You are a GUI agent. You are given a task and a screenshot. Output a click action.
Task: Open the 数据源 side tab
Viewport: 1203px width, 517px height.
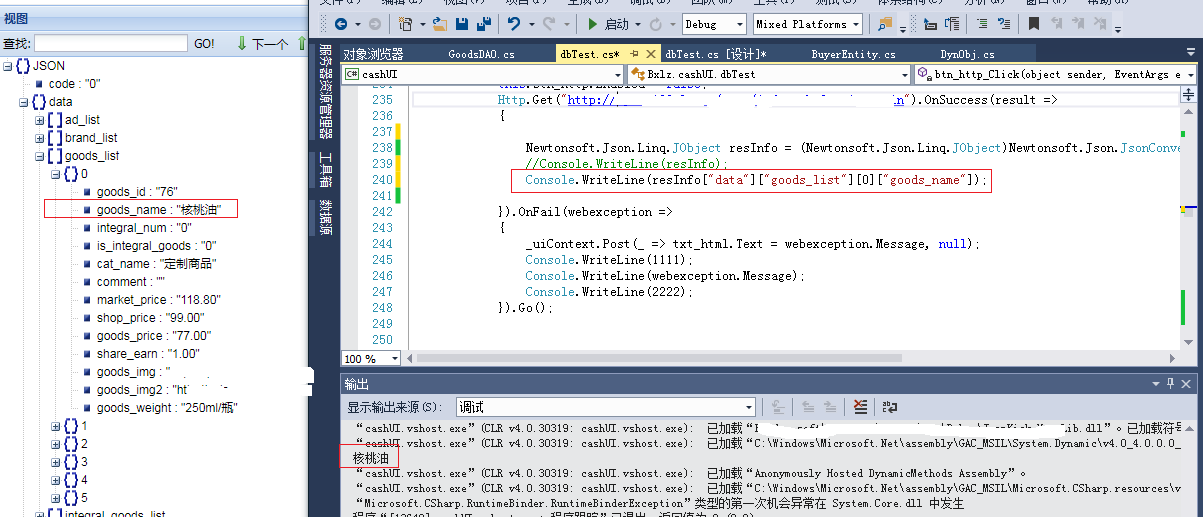click(x=326, y=217)
